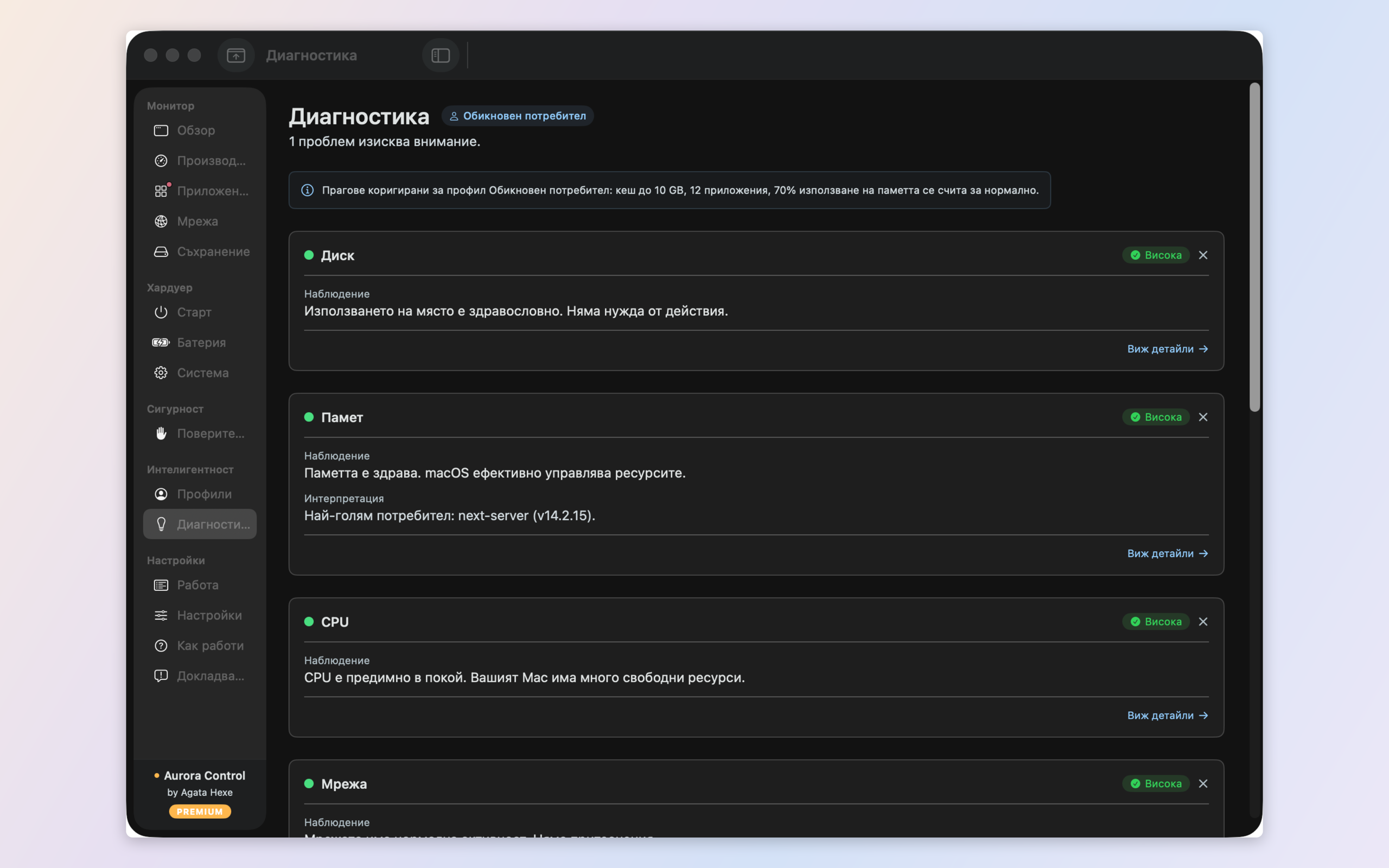This screenshot has width=1389, height=868.
Task: Dismiss the Диск diagnostic card
Action: click(x=1203, y=255)
